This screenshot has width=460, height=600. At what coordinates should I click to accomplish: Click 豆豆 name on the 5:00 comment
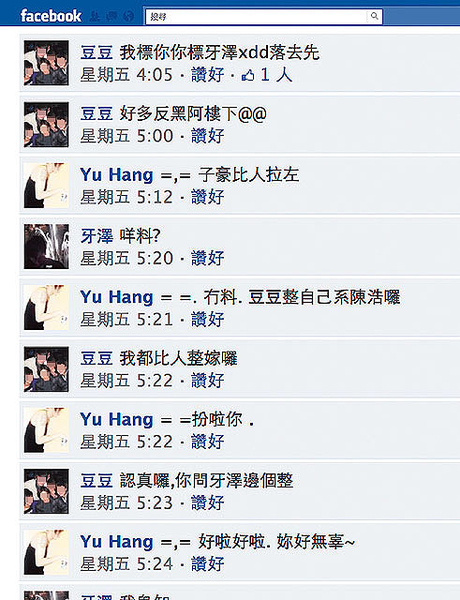click(96, 114)
